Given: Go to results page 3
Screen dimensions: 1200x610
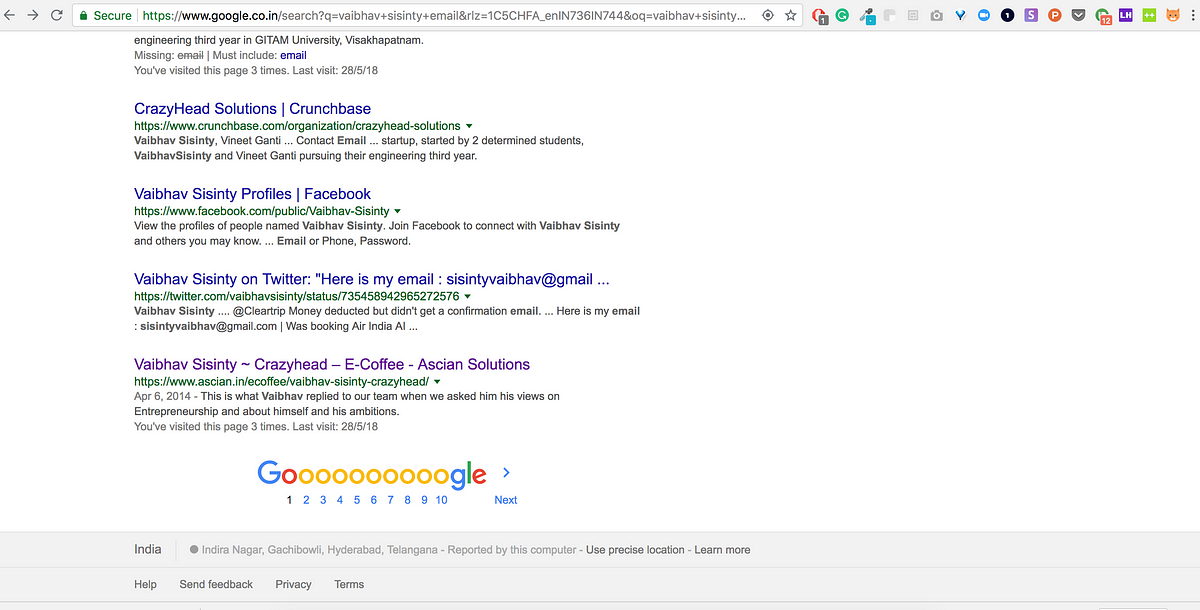Looking at the screenshot, I should pyautogui.click(x=323, y=499).
